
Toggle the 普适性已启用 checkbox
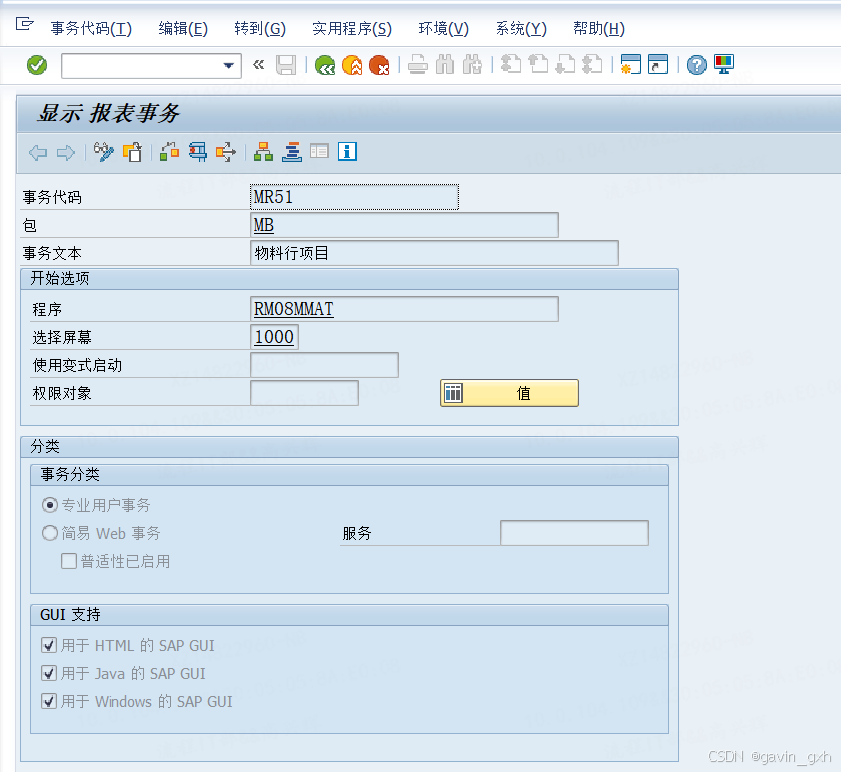[x=69, y=561]
